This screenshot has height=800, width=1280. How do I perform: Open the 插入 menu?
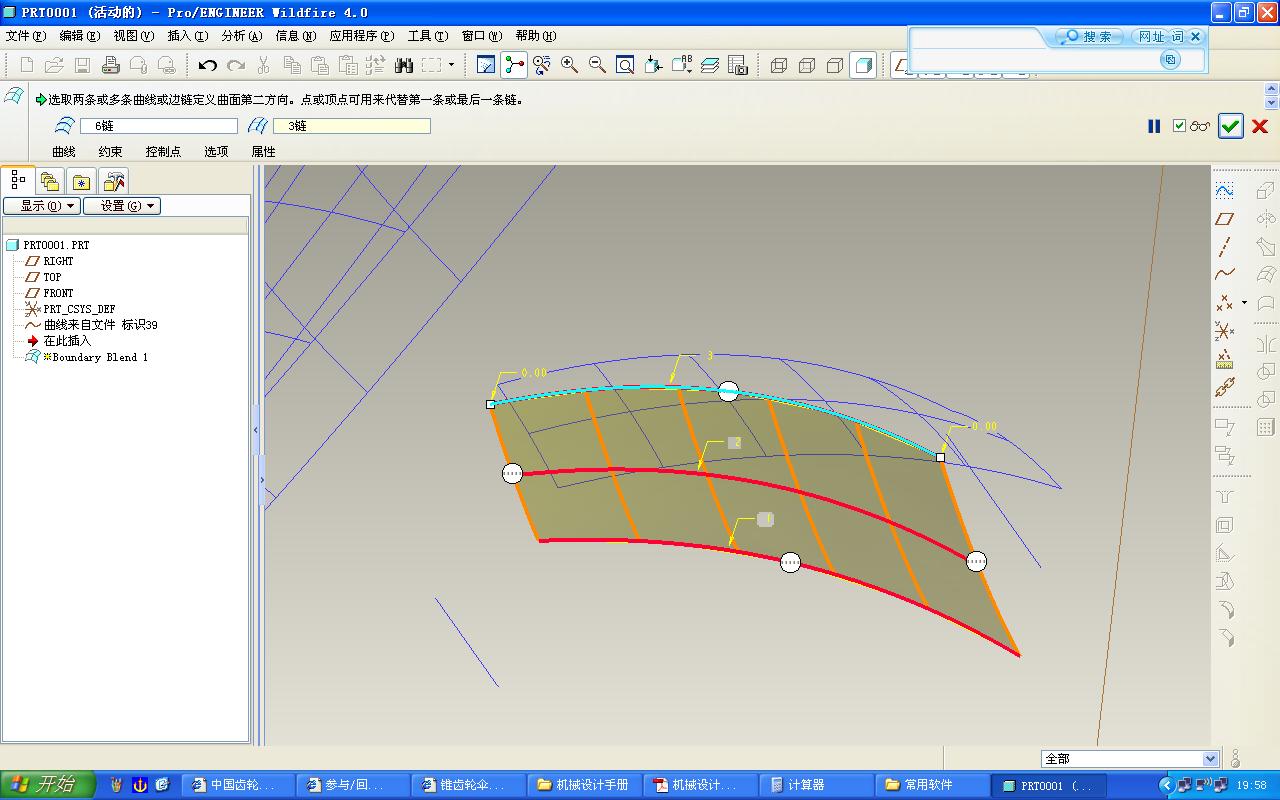click(188, 36)
